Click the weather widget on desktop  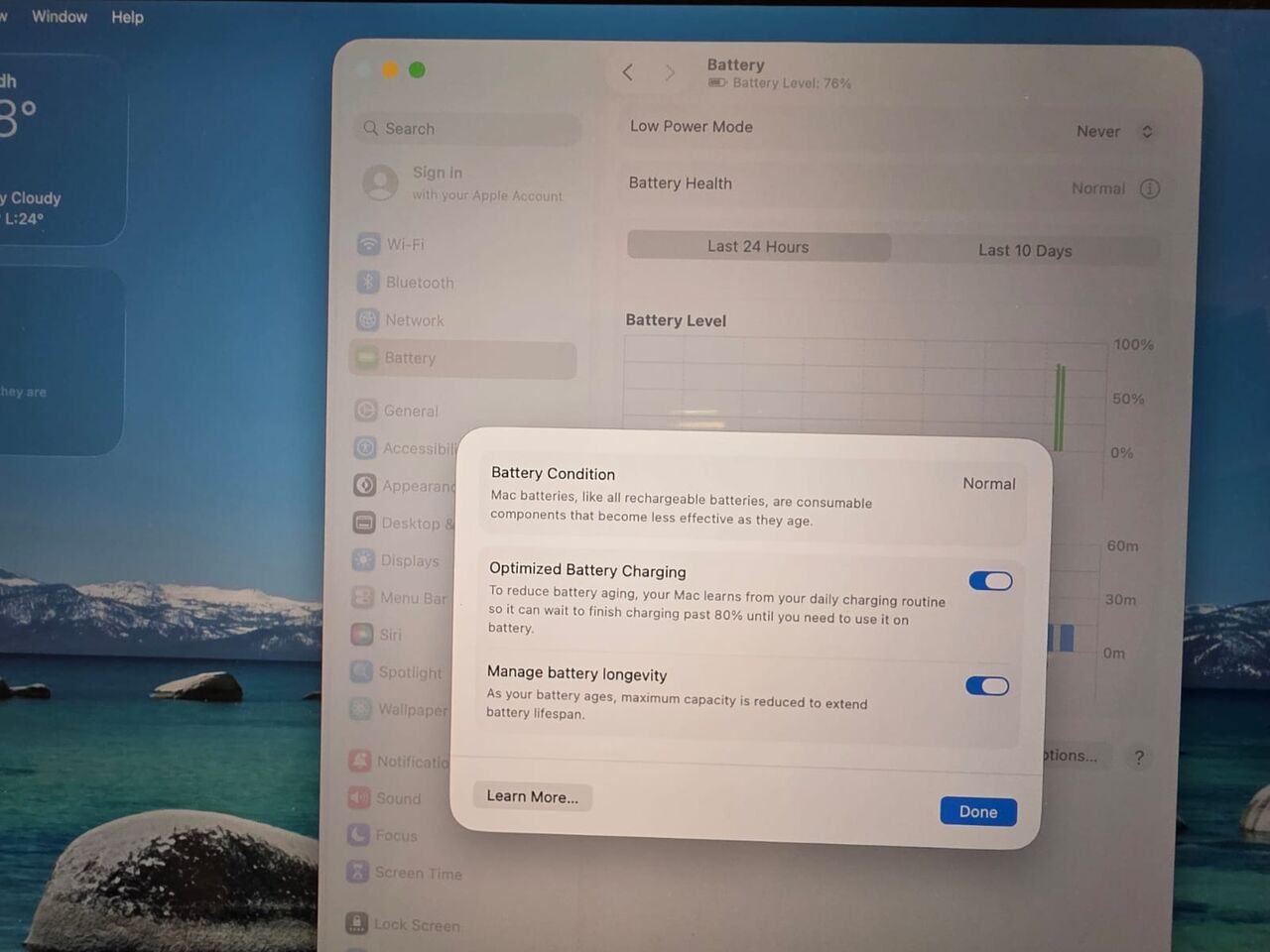point(62,149)
